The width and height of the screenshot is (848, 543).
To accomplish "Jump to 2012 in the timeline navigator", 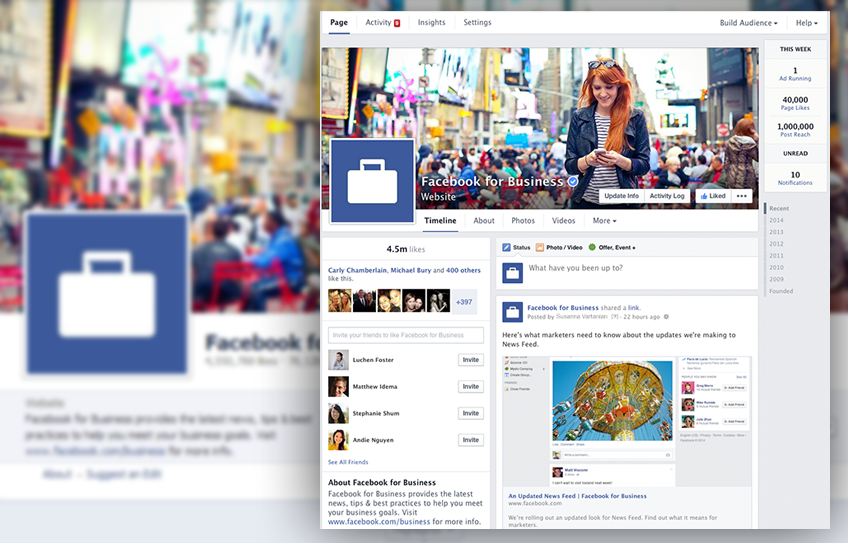I will (x=776, y=244).
